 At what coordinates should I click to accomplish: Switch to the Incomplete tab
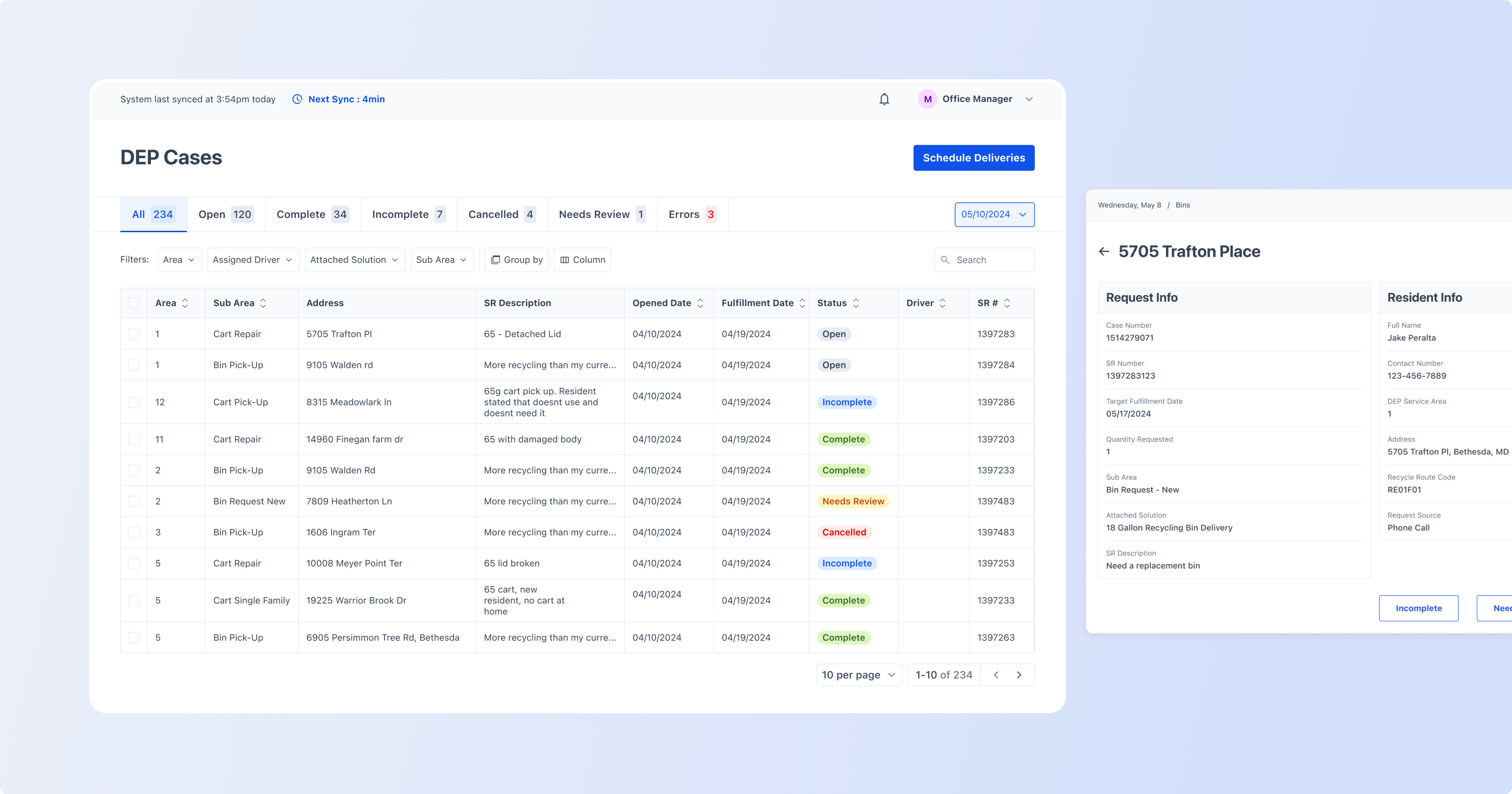coord(408,215)
